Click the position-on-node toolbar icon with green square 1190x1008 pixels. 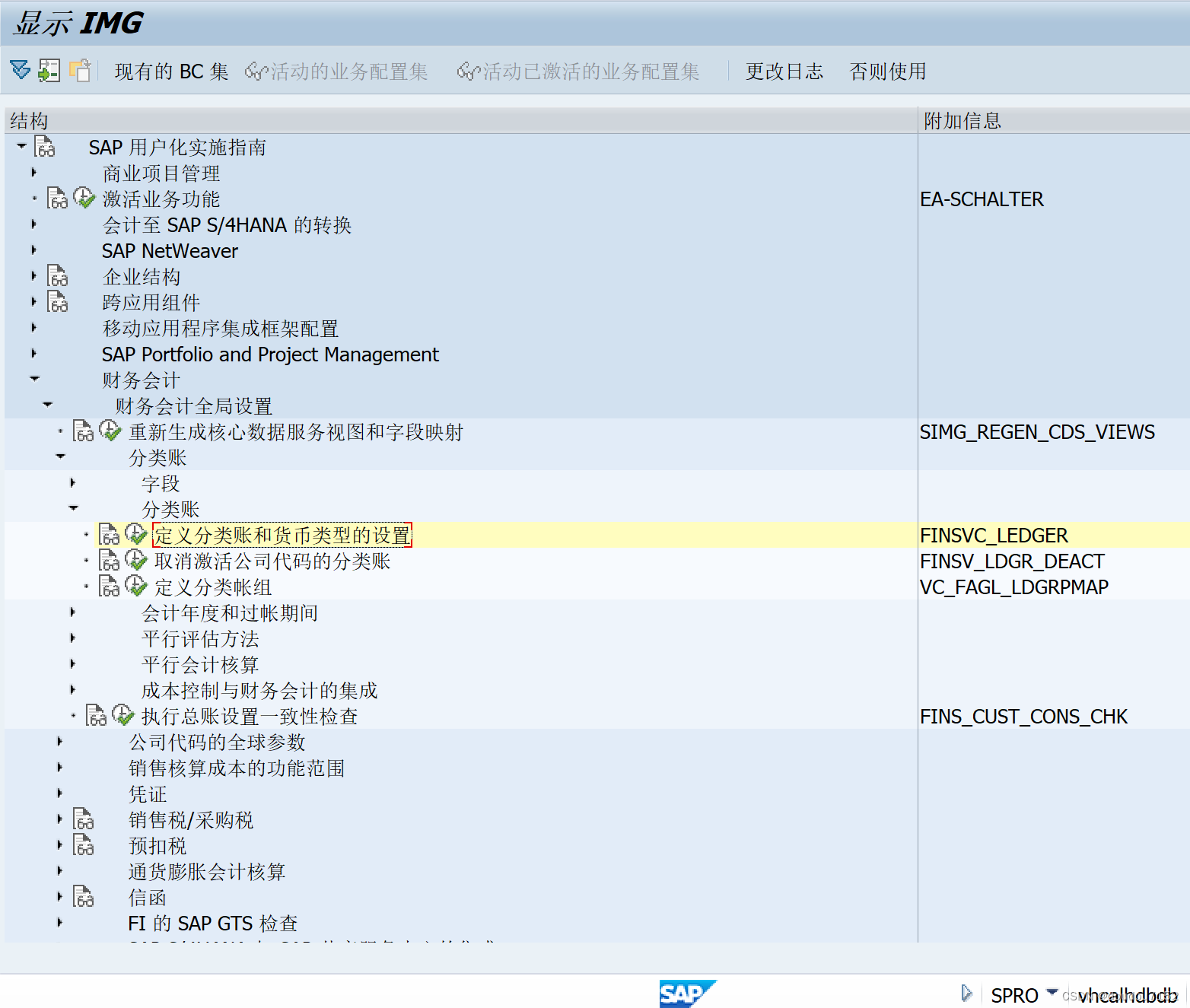click(x=49, y=70)
